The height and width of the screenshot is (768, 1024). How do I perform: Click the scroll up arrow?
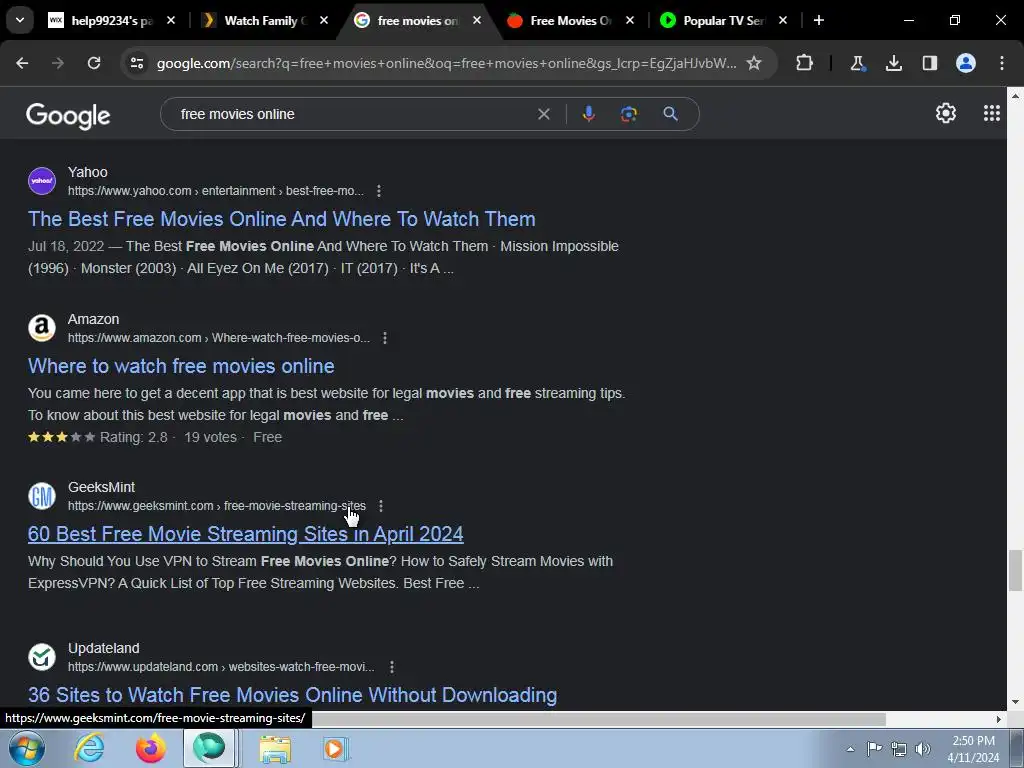pos(1015,95)
